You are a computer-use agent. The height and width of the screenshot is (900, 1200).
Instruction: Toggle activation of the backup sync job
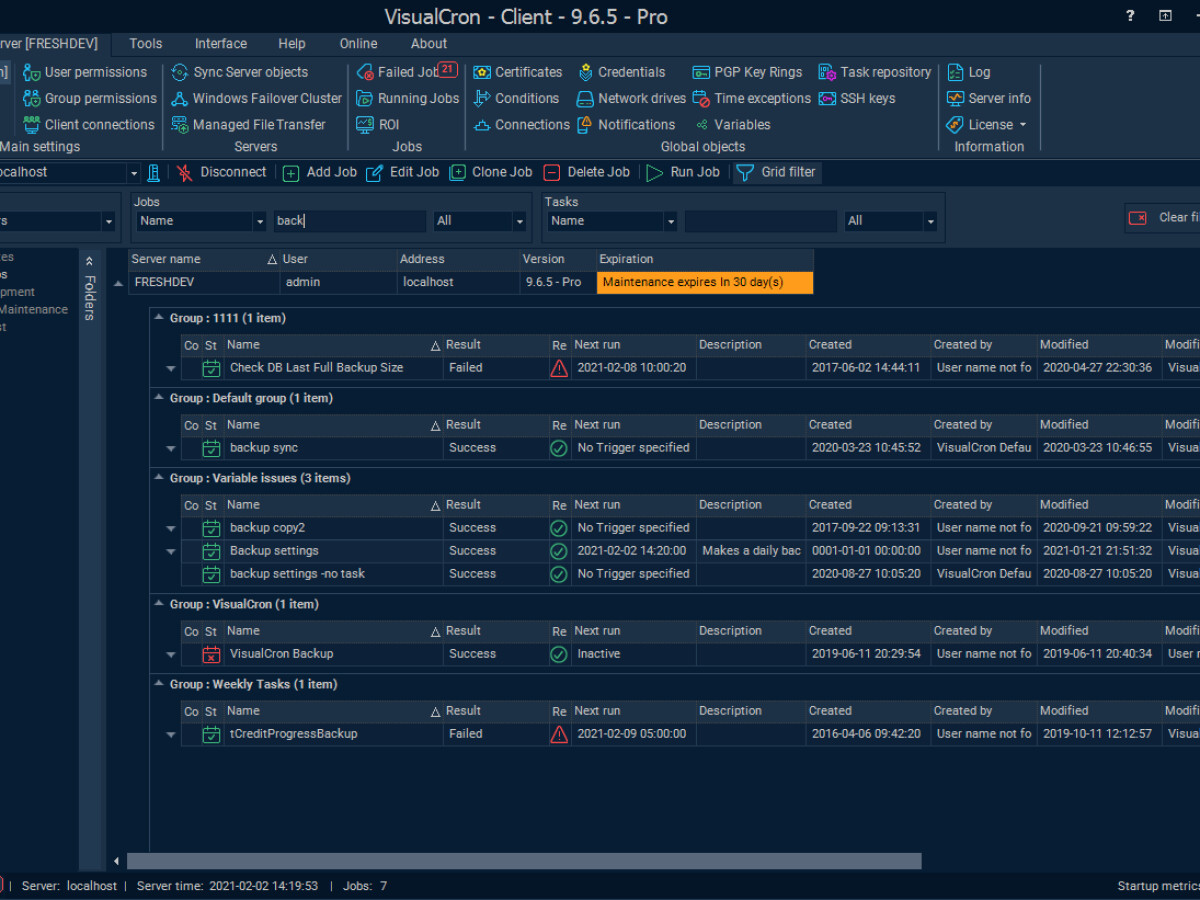pos(210,448)
